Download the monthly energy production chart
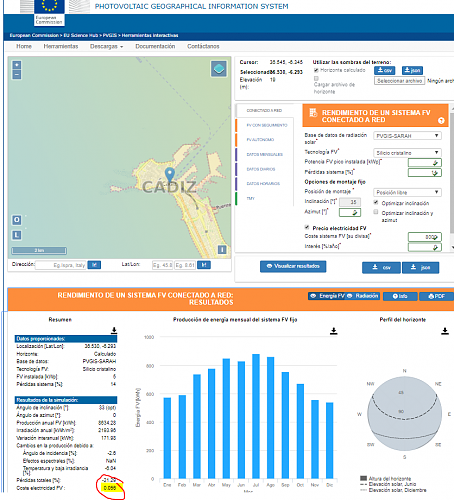Image resolution: width=454 pixels, height=500 pixels. coord(333,331)
